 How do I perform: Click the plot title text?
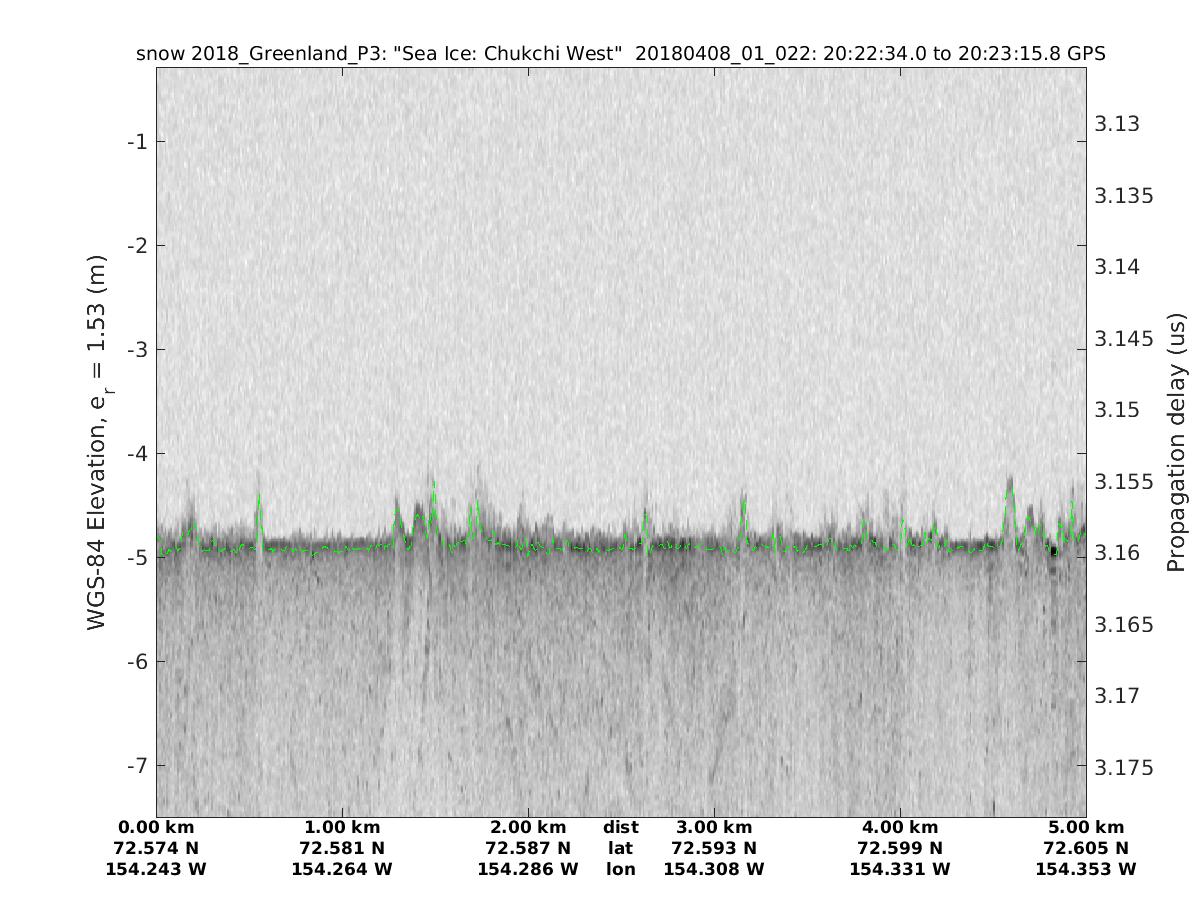pos(620,53)
